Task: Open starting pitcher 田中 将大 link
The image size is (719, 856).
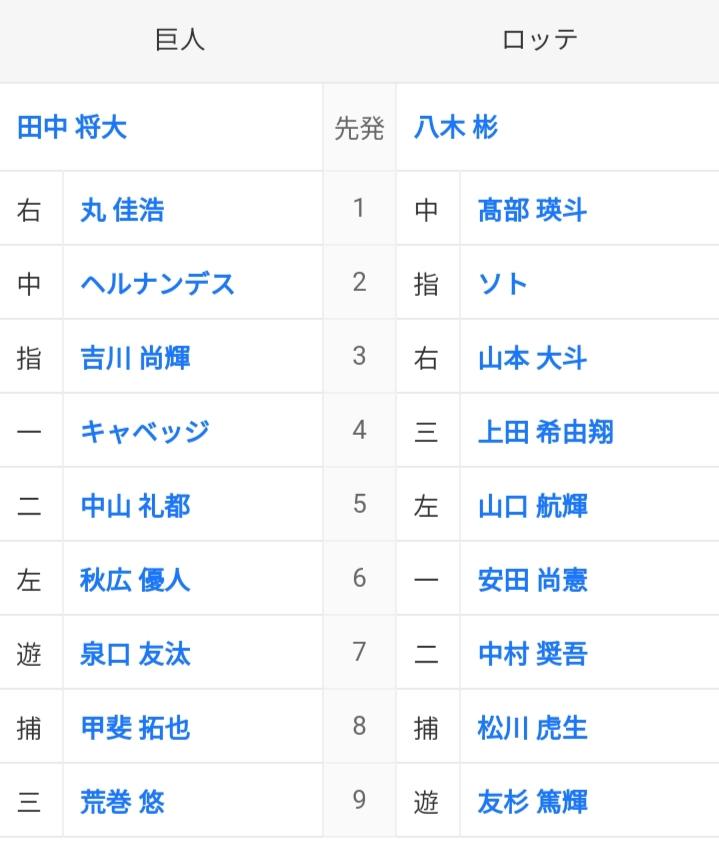Action: (x=72, y=128)
